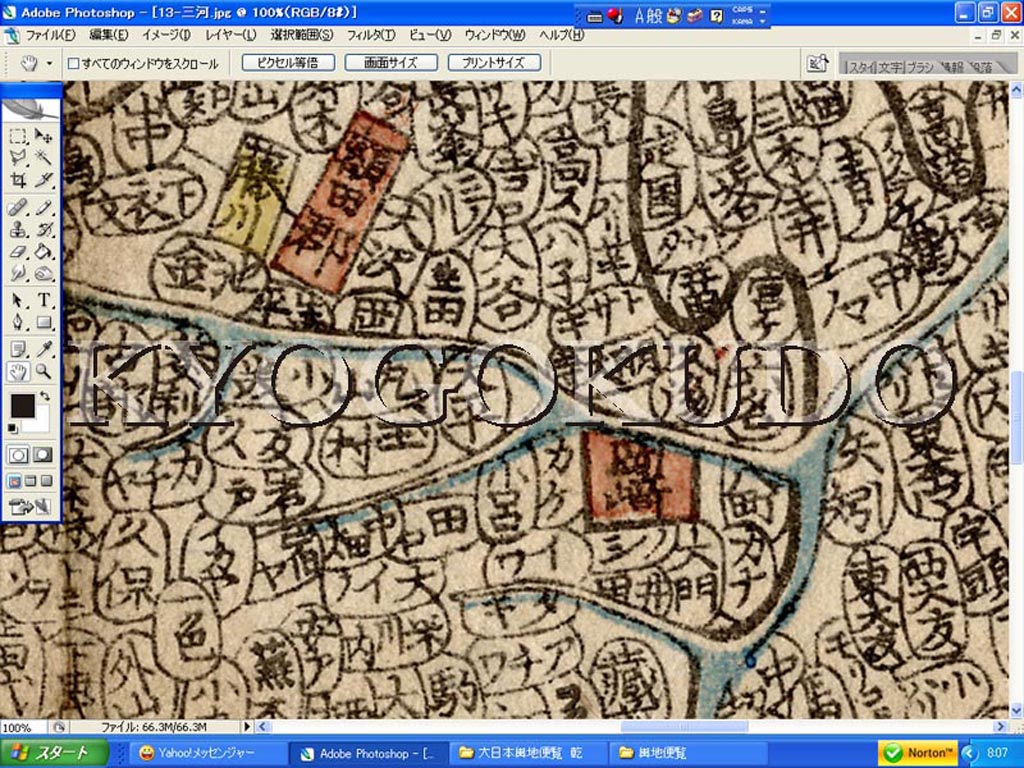Screen dimensions: 1024x768
Task: Open the Hand tool preset picker dropdown
Action: tap(49, 63)
